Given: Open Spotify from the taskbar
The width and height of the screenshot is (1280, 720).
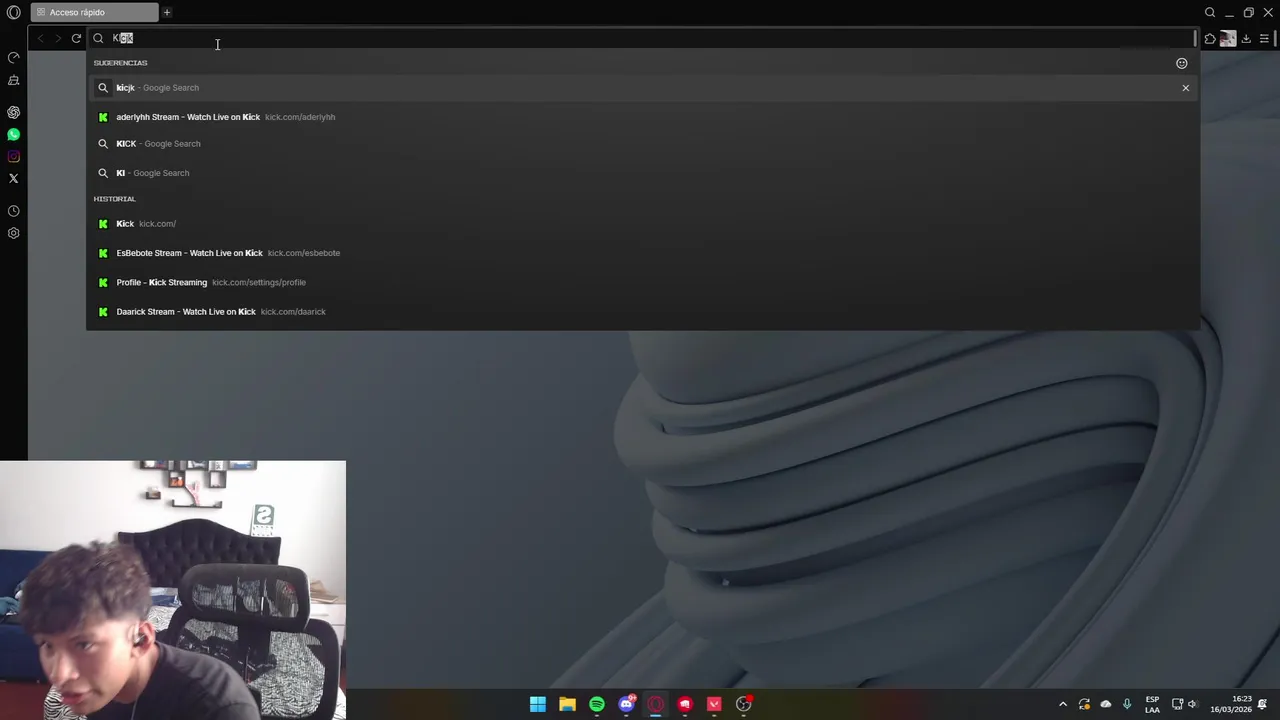Looking at the screenshot, I should pyautogui.click(x=597, y=704).
